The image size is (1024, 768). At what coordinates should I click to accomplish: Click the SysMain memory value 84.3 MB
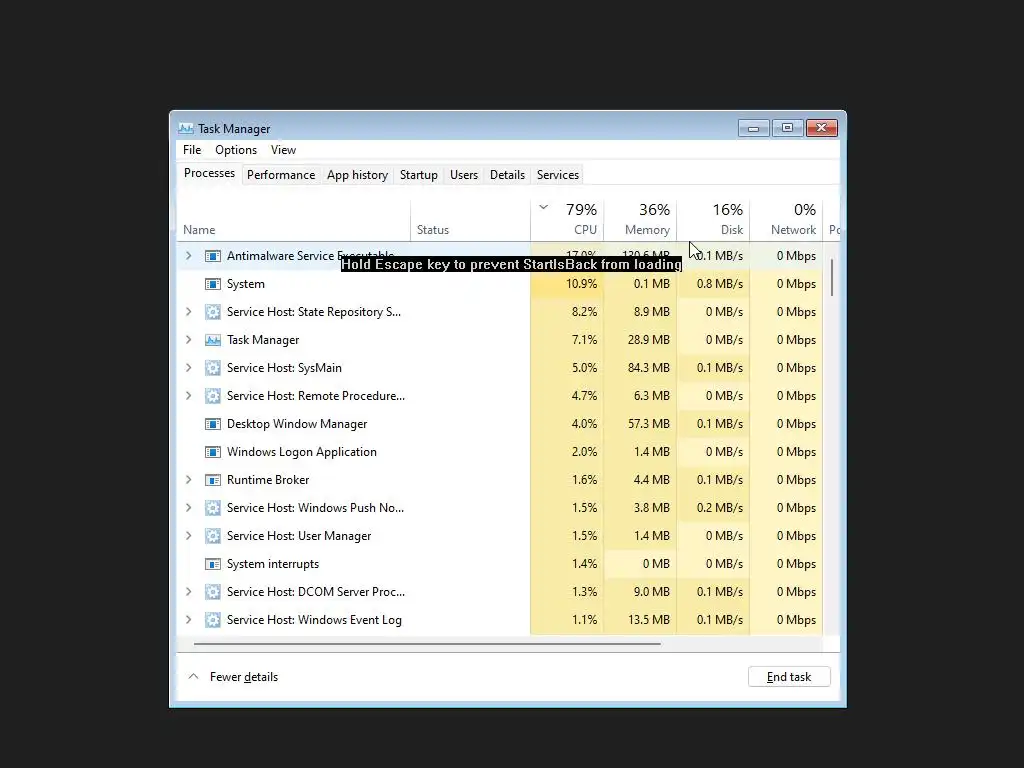(x=648, y=368)
